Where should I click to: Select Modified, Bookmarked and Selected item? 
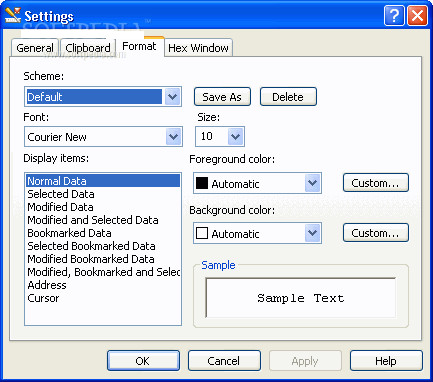(x=103, y=272)
